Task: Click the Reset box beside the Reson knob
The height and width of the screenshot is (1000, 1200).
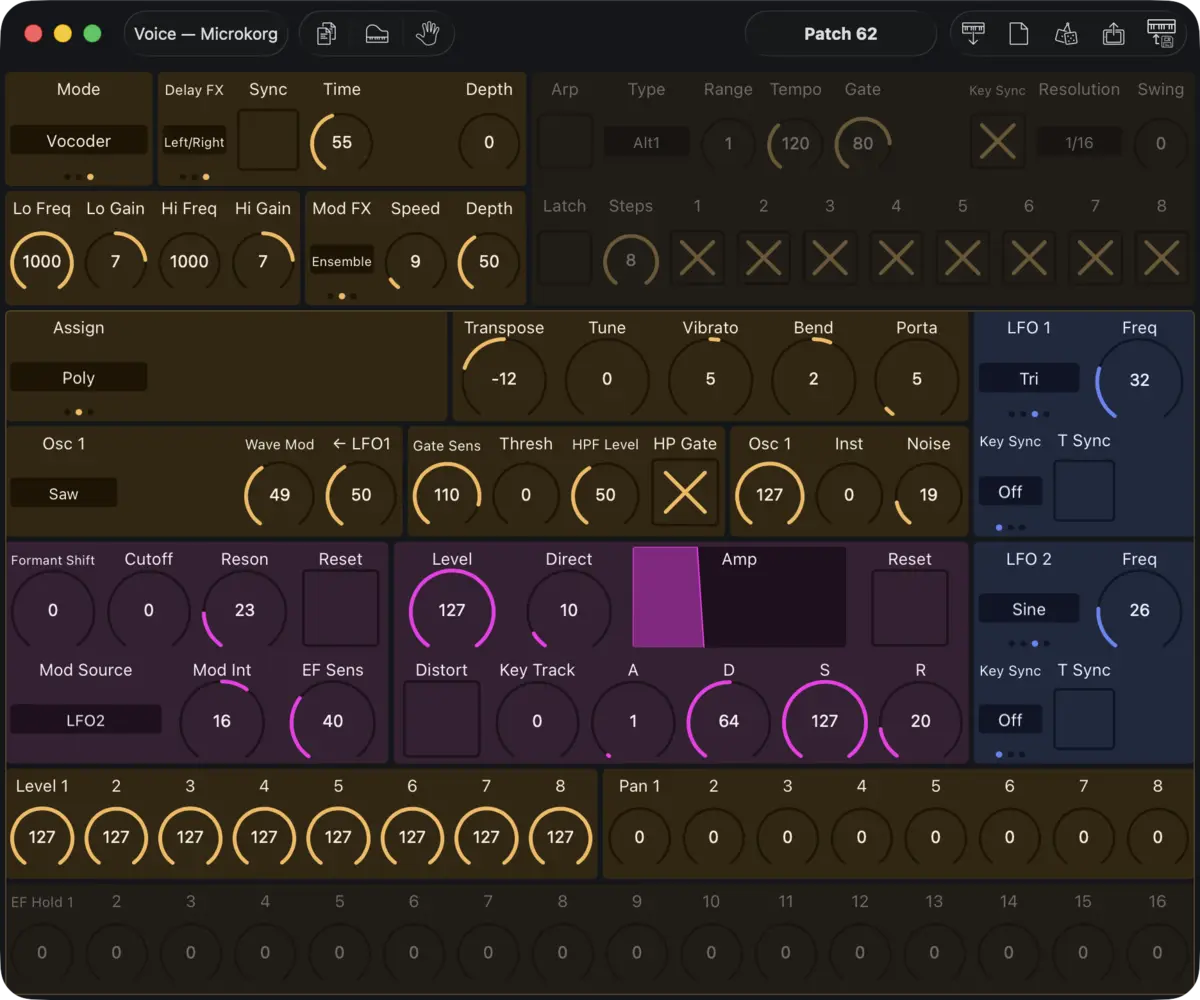Action: pos(341,608)
